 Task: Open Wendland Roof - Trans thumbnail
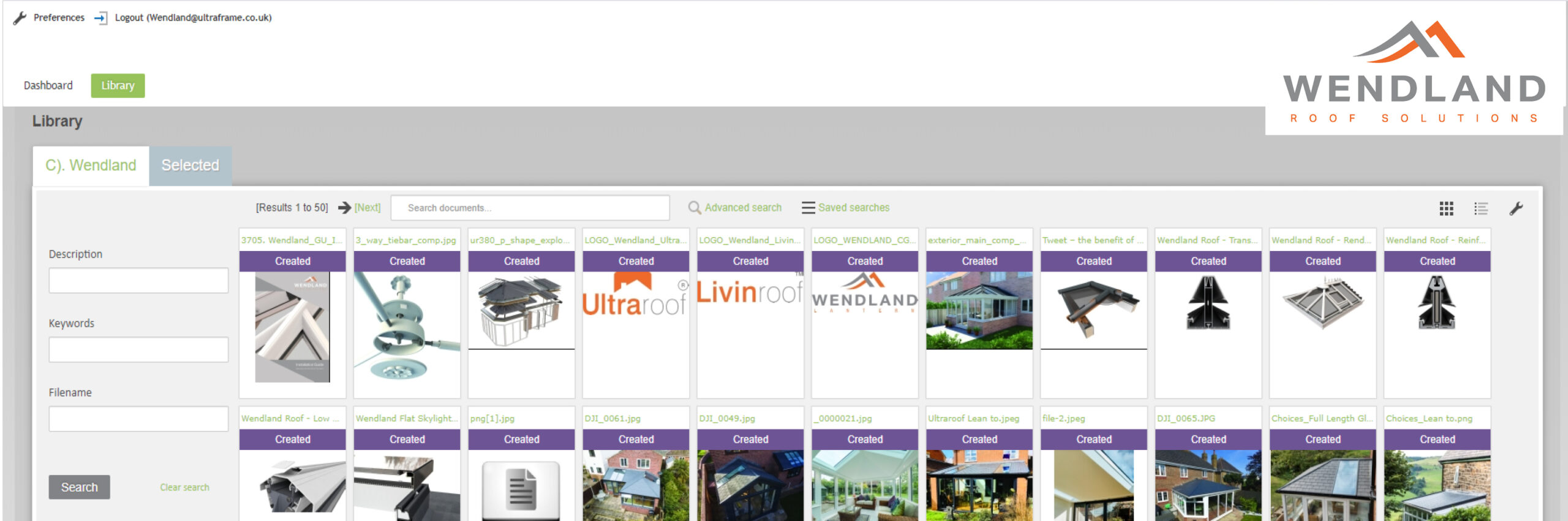(1208, 303)
